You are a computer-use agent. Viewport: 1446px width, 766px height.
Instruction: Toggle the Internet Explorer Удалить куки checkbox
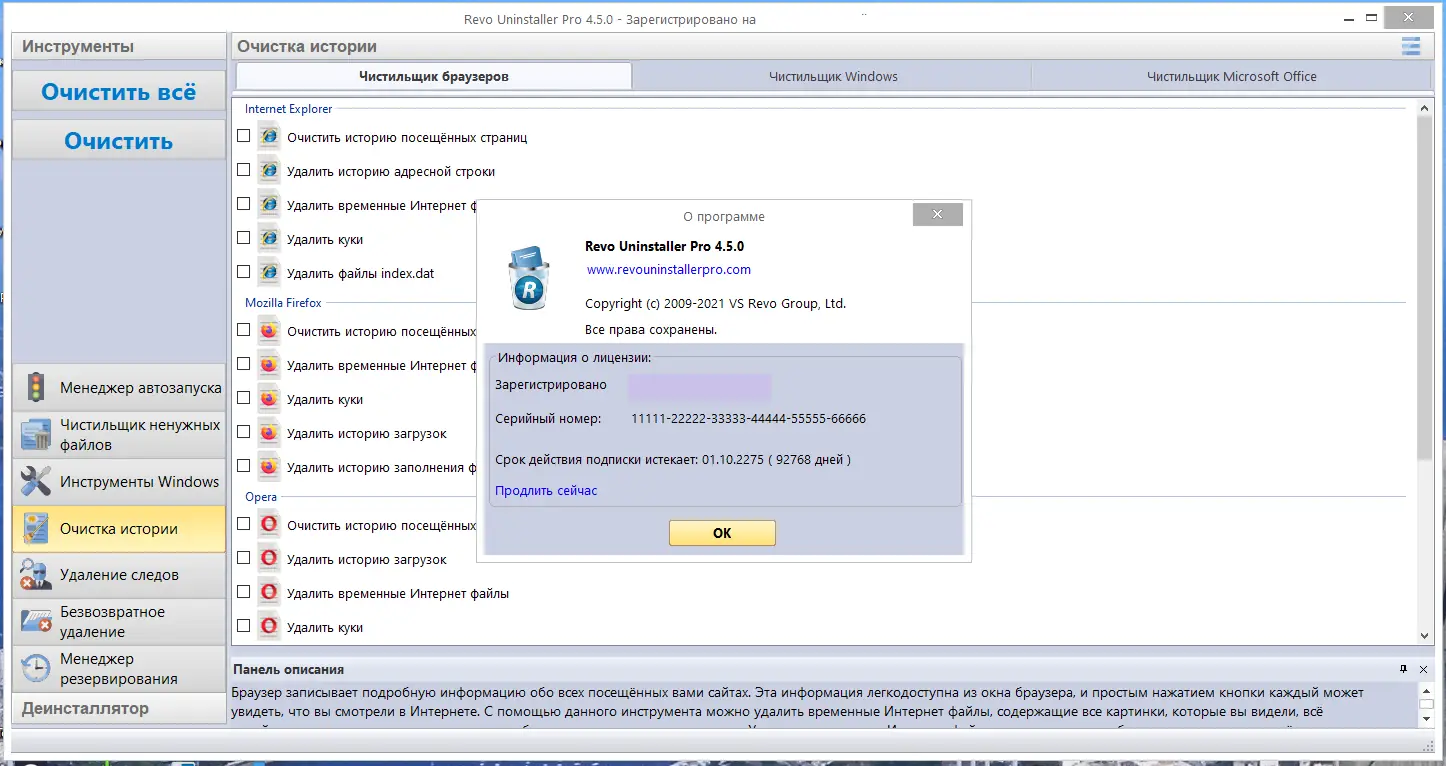click(x=244, y=238)
